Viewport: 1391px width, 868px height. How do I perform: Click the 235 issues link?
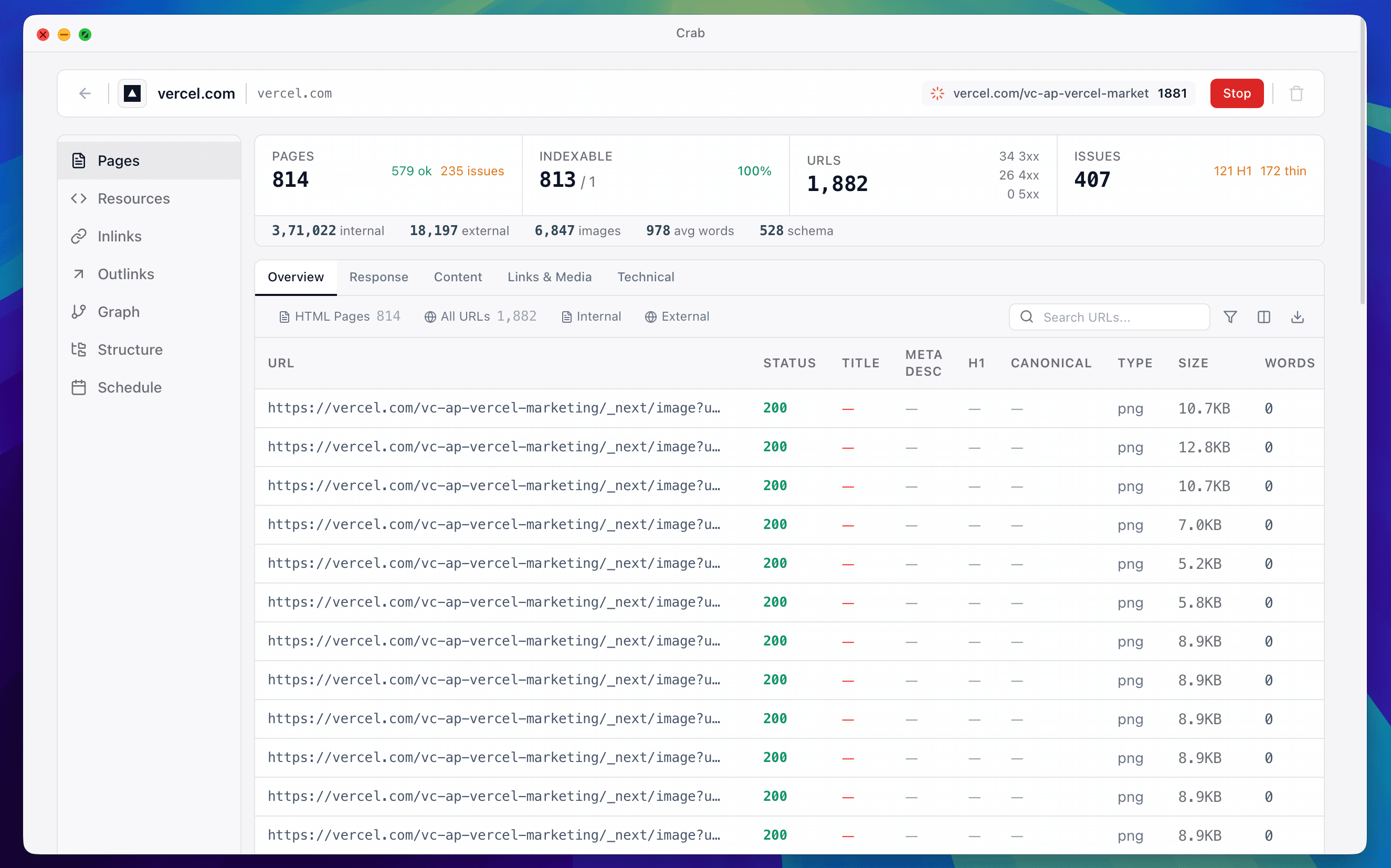[x=472, y=171]
